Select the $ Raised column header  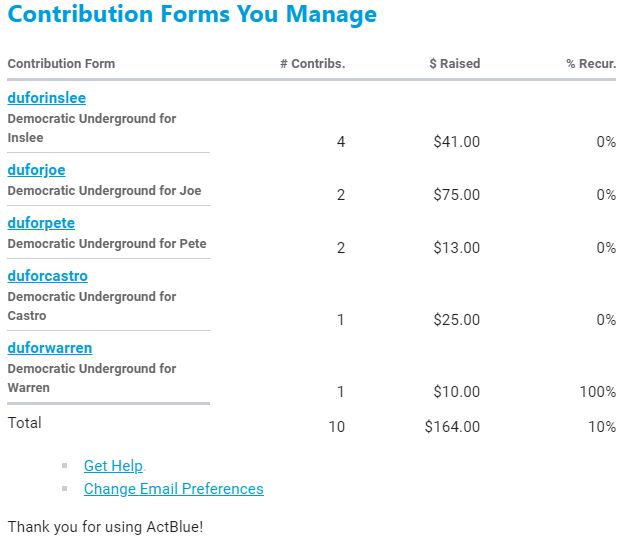454,64
